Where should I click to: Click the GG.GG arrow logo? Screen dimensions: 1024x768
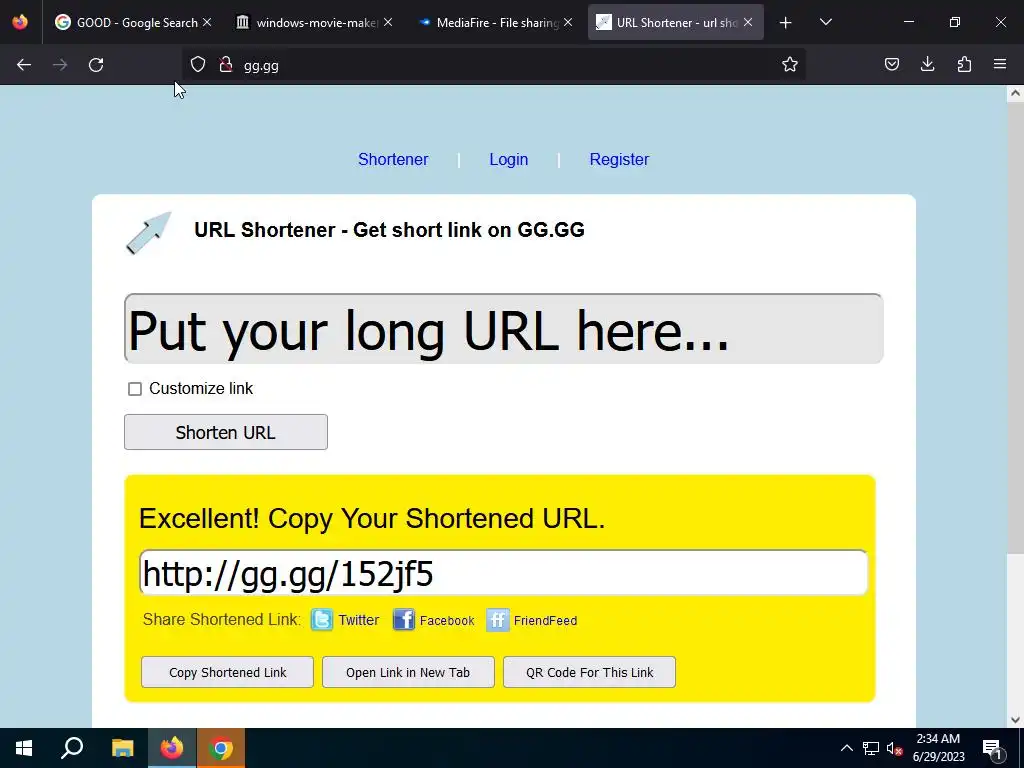148,232
